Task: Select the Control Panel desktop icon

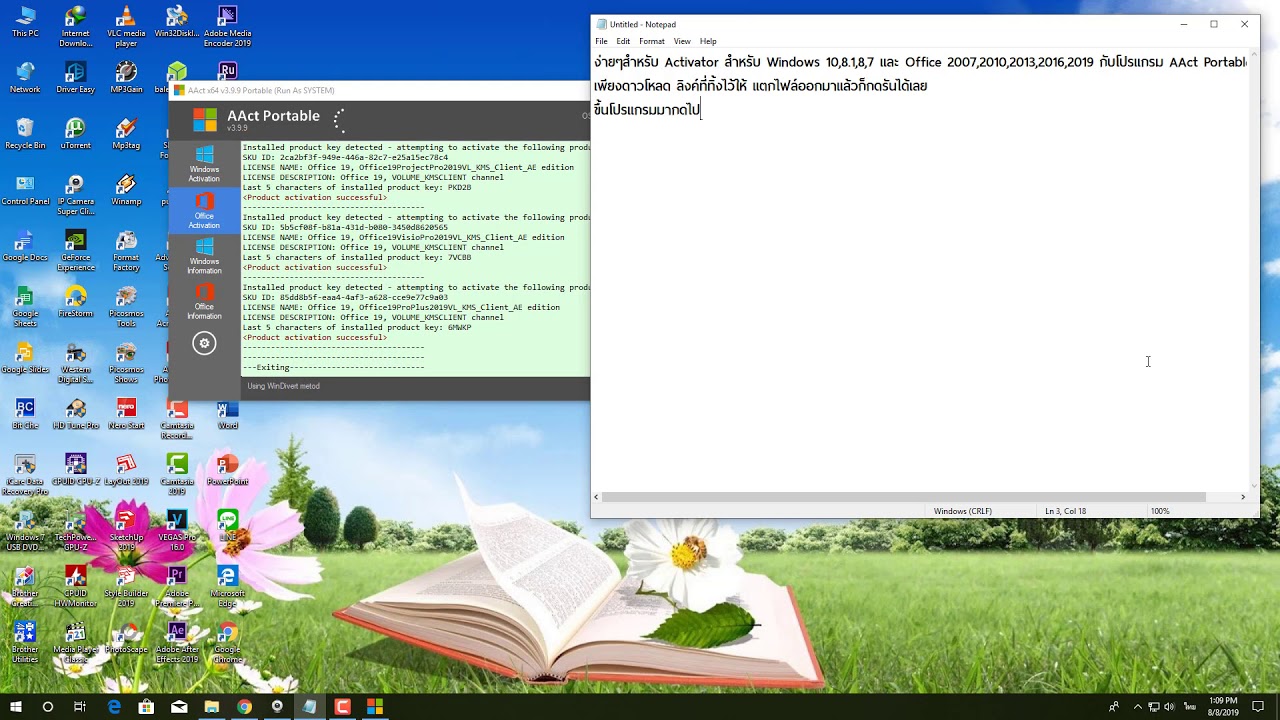Action: coord(25,190)
